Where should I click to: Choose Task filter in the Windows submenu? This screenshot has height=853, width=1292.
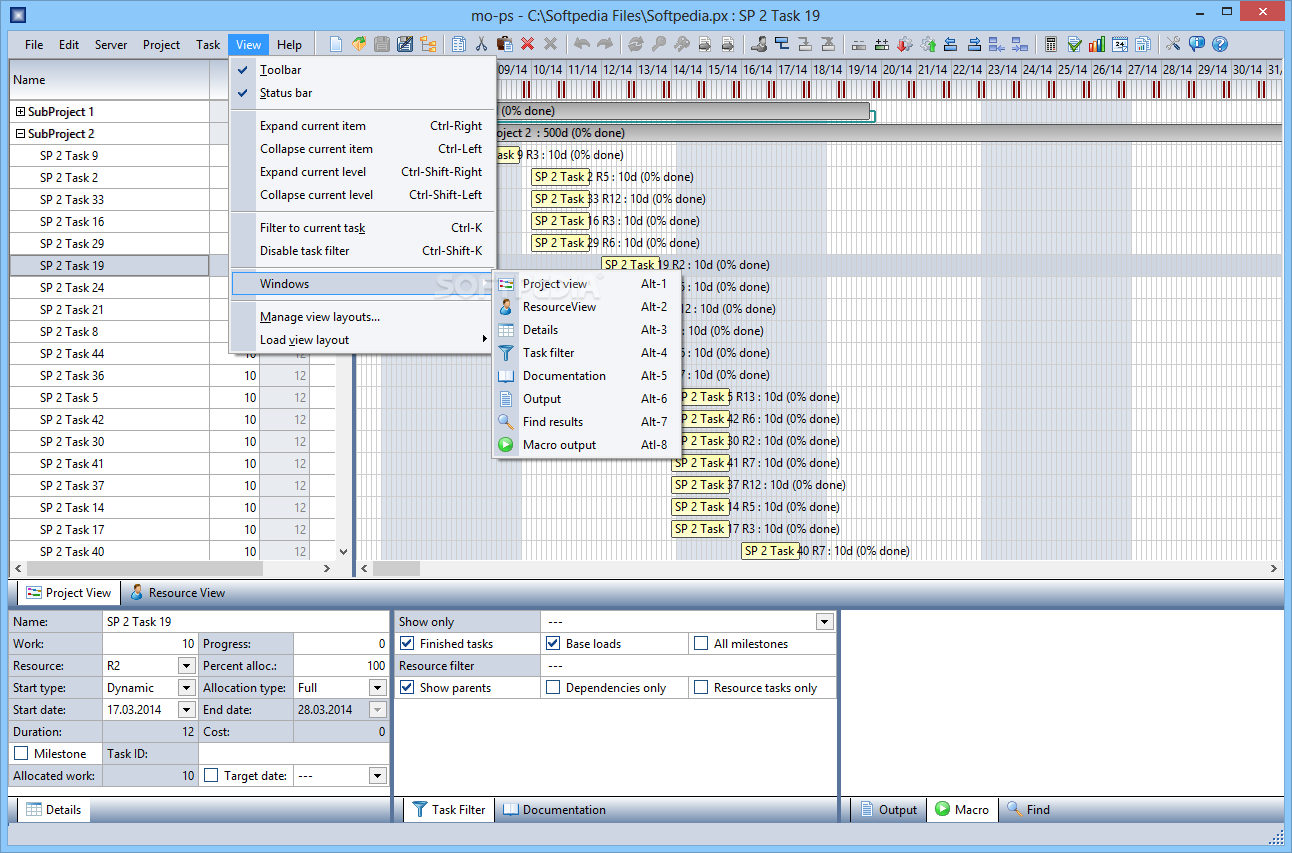pos(586,353)
